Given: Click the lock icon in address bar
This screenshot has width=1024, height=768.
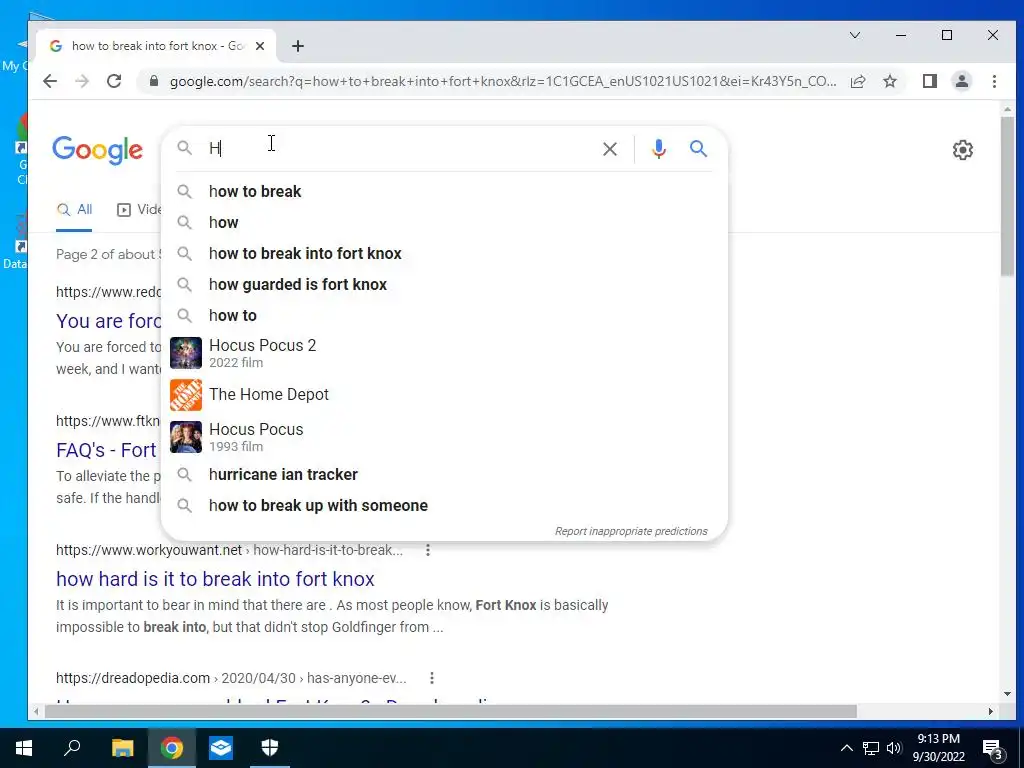Looking at the screenshot, I should (x=154, y=81).
